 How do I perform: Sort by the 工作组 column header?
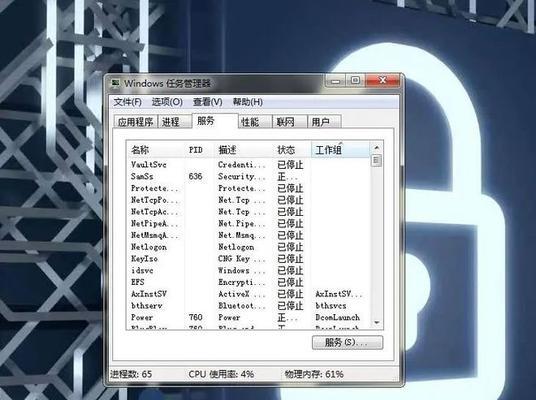coord(340,150)
